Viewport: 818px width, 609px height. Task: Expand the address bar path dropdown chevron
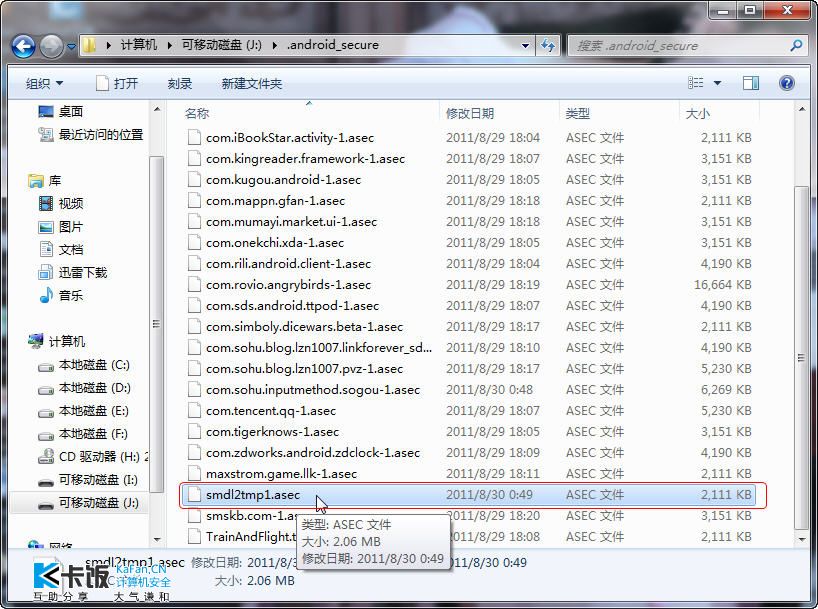coord(525,45)
